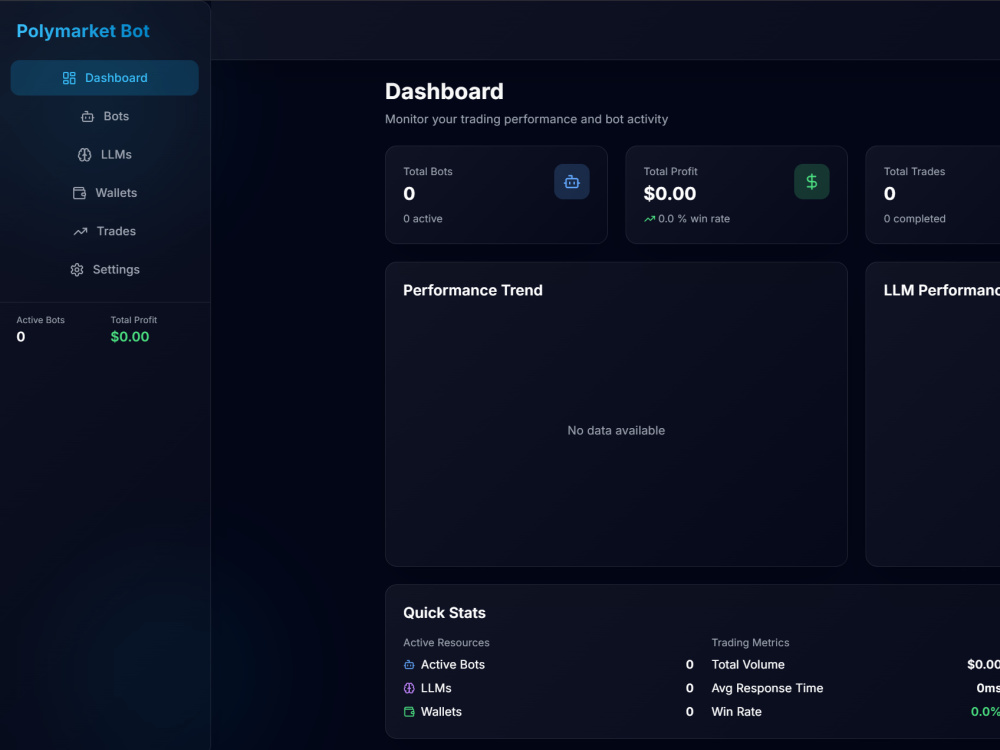Click the '0 active' text

pos(422,219)
